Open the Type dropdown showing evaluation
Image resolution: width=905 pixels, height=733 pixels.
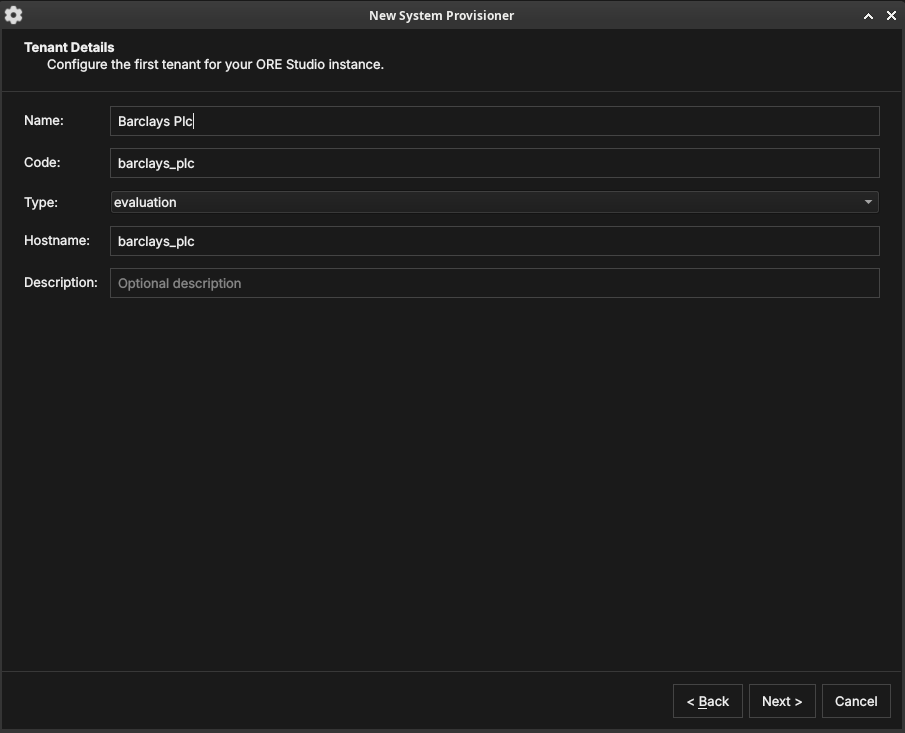[x=495, y=202]
